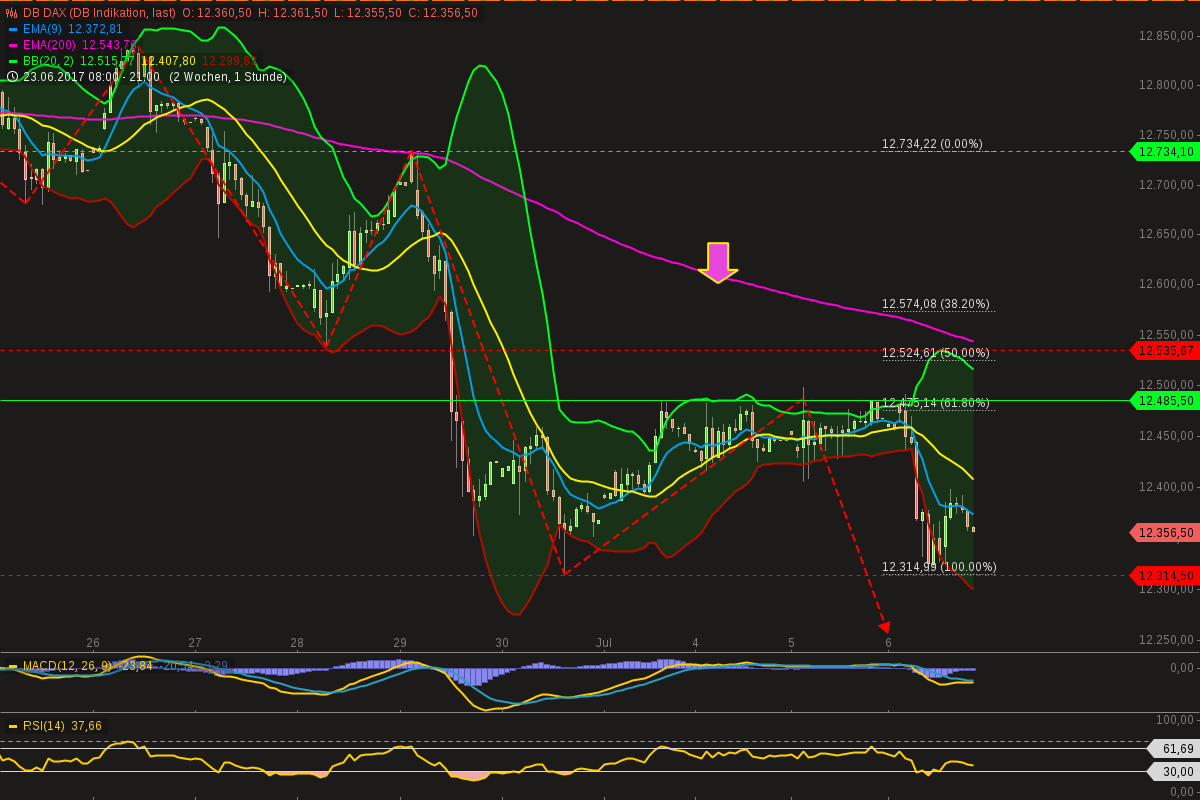Viewport: 1200px width, 800px height.
Task: Click the yellow BB middle value 12.407,80
Action: point(168,61)
